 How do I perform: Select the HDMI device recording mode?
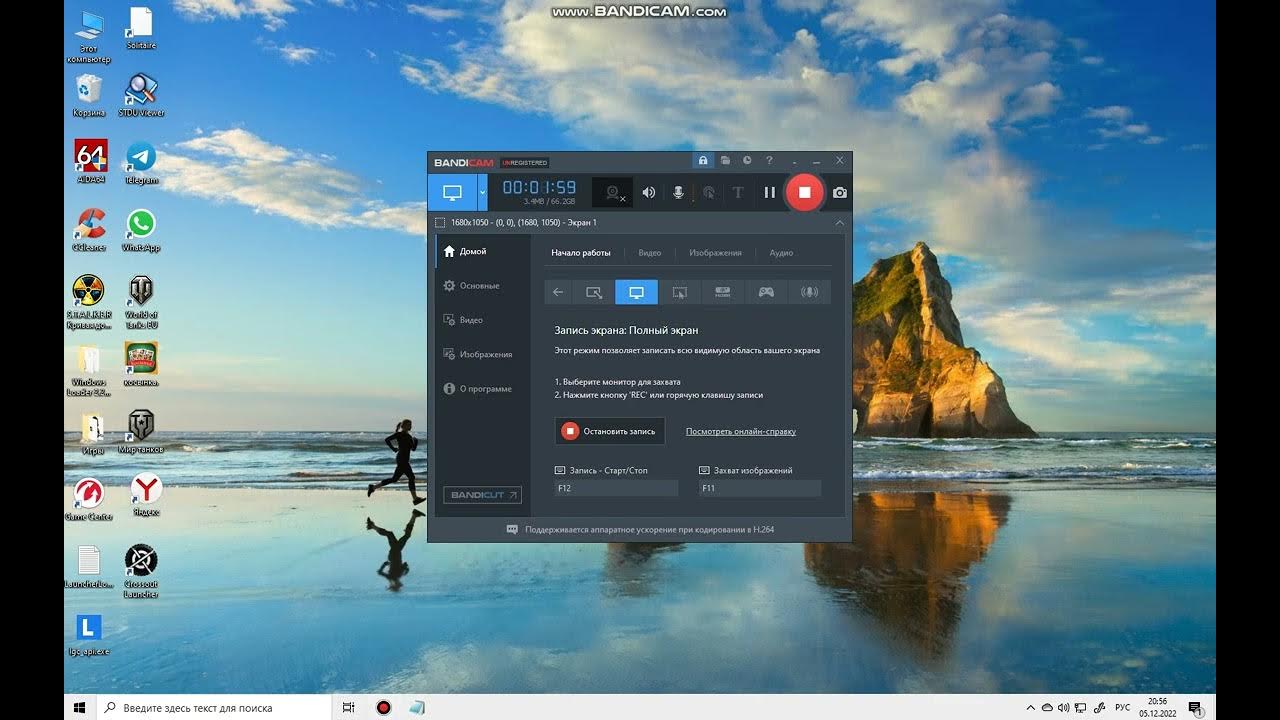[x=723, y=292]
